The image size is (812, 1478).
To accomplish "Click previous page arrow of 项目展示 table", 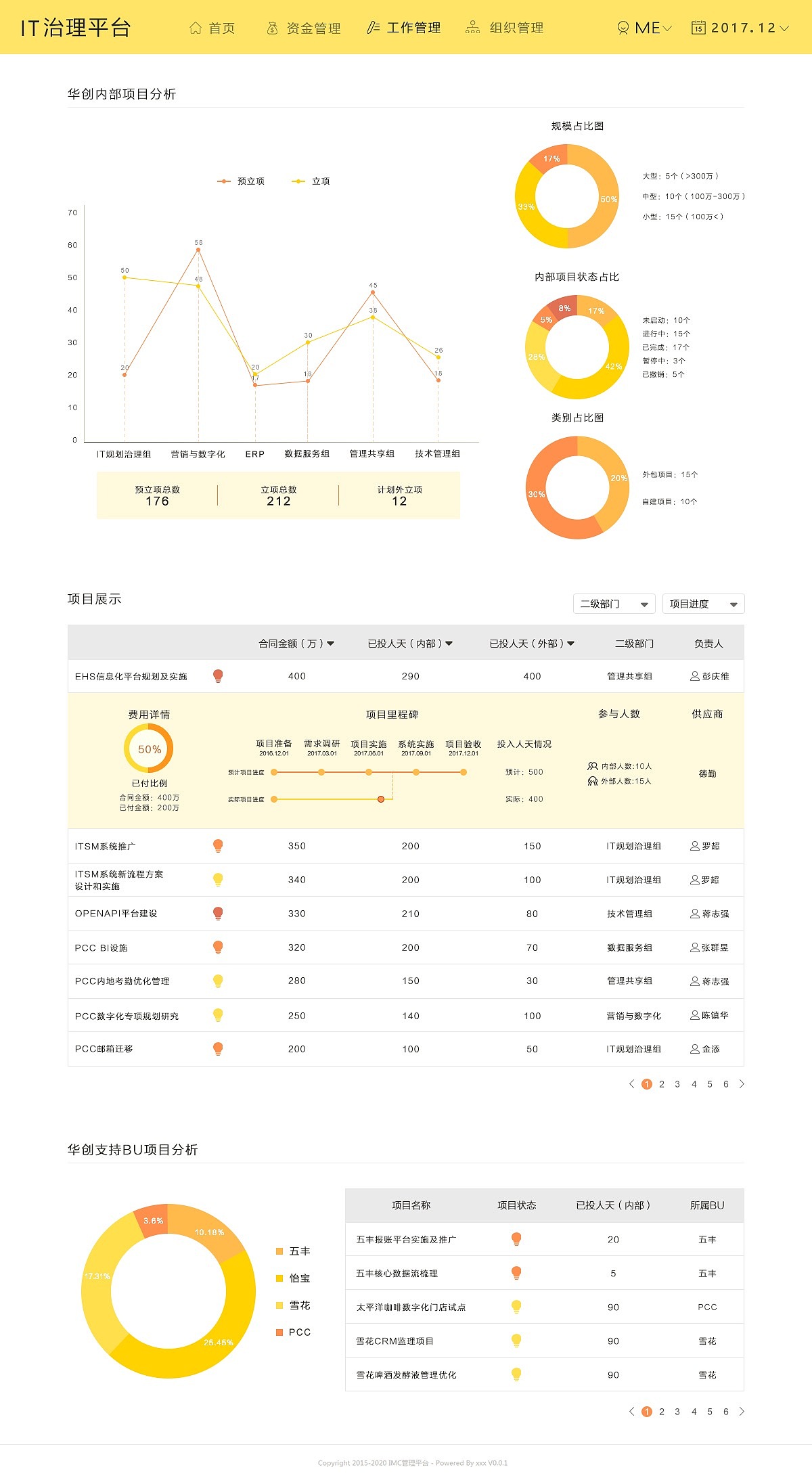I will pos(631,1084).
